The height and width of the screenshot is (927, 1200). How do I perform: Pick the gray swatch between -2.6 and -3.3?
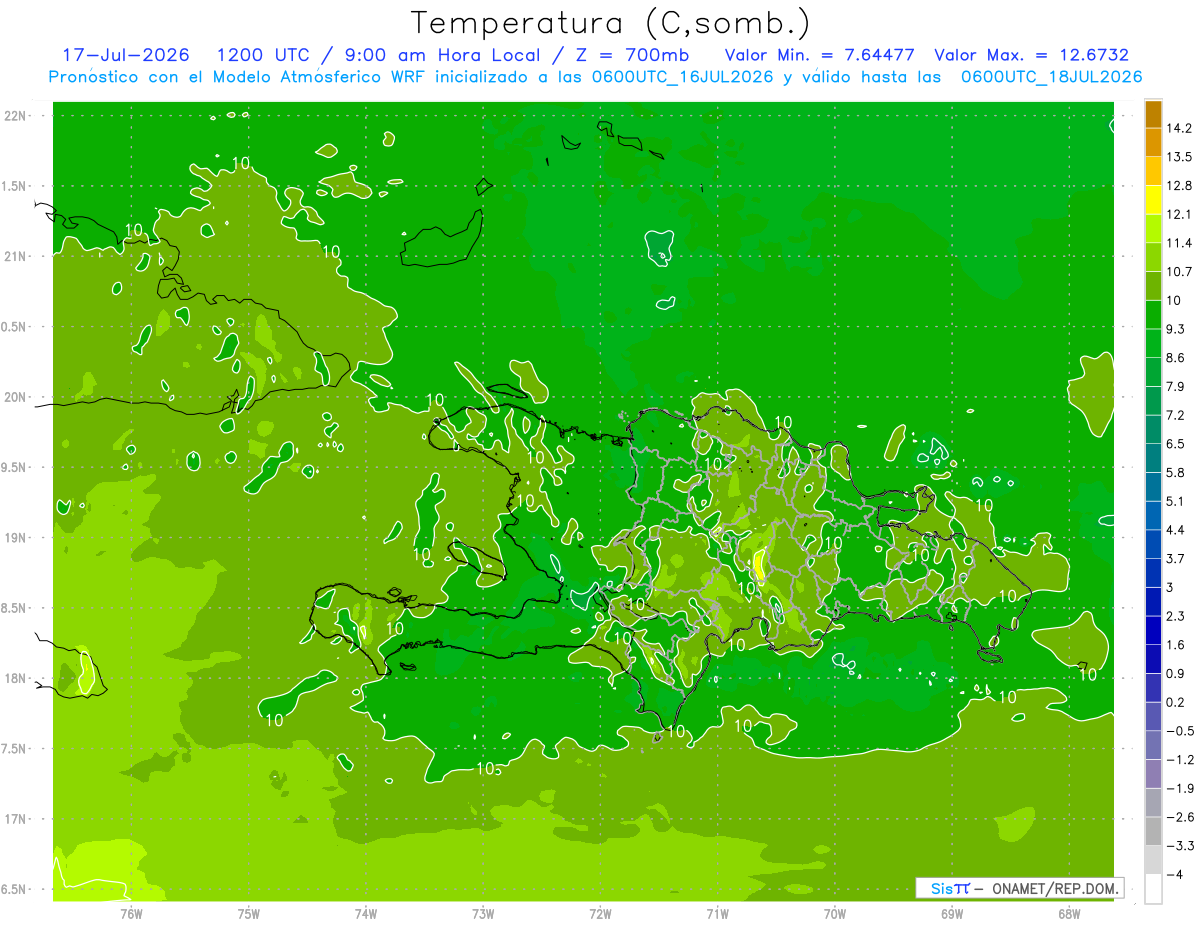point(1153,831)
